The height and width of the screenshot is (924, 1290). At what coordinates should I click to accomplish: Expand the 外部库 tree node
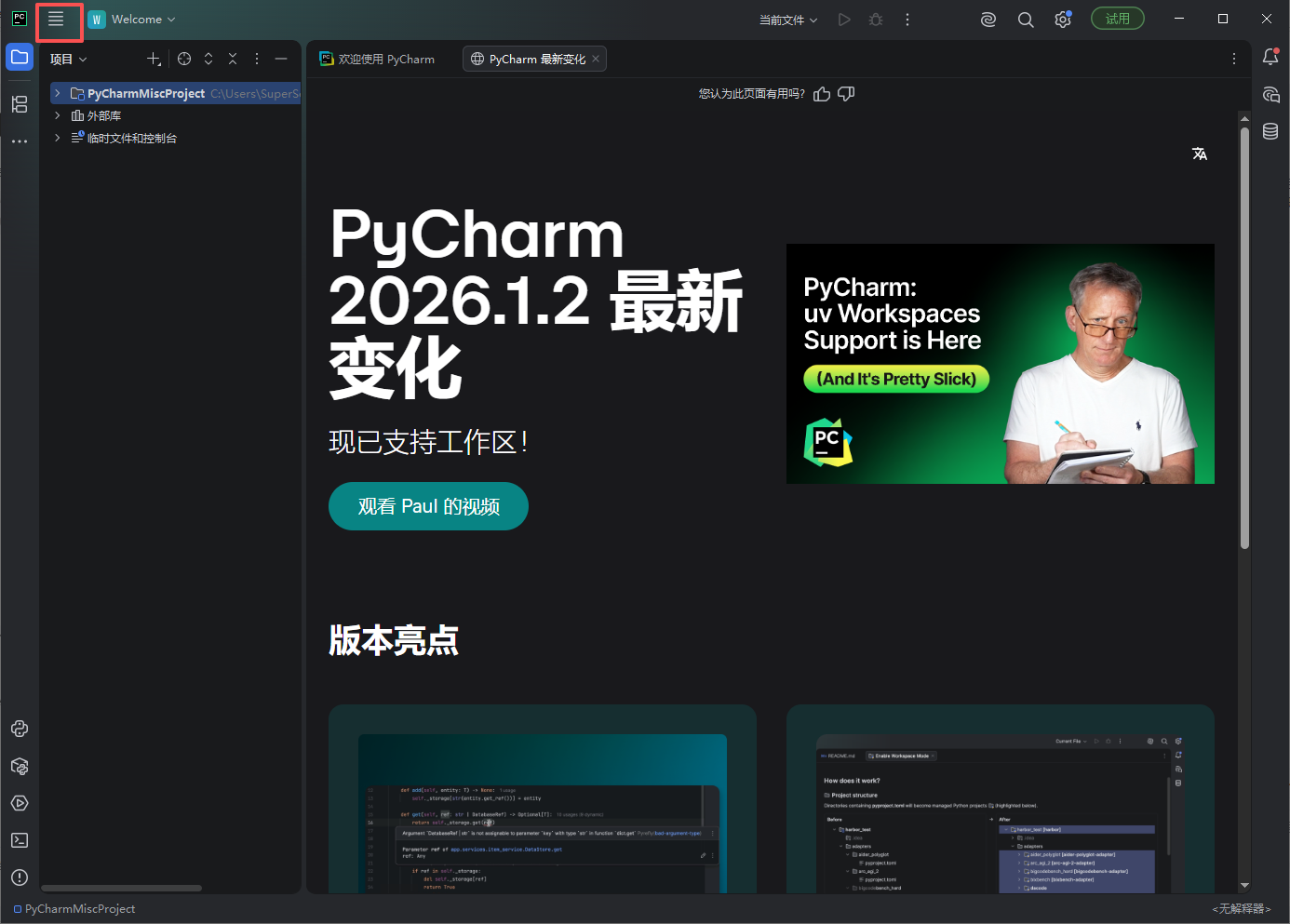[x=58, y=115]
